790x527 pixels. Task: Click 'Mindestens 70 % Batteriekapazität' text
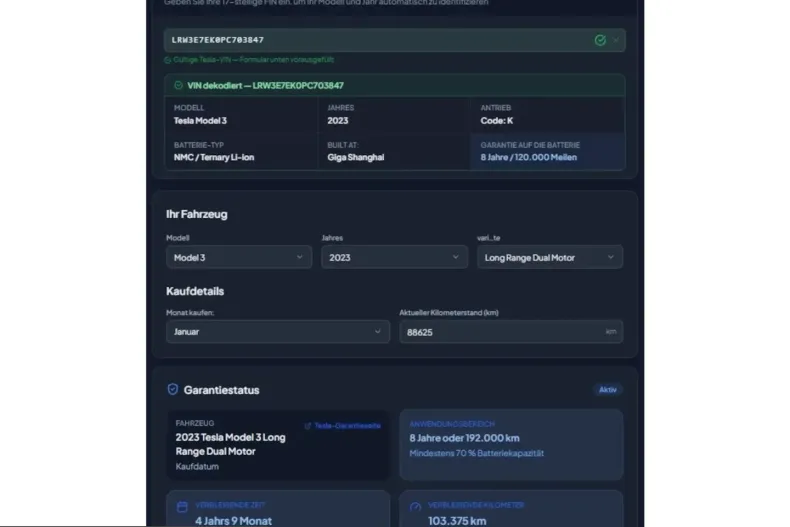pyautogui.click(x=476, y=453)
